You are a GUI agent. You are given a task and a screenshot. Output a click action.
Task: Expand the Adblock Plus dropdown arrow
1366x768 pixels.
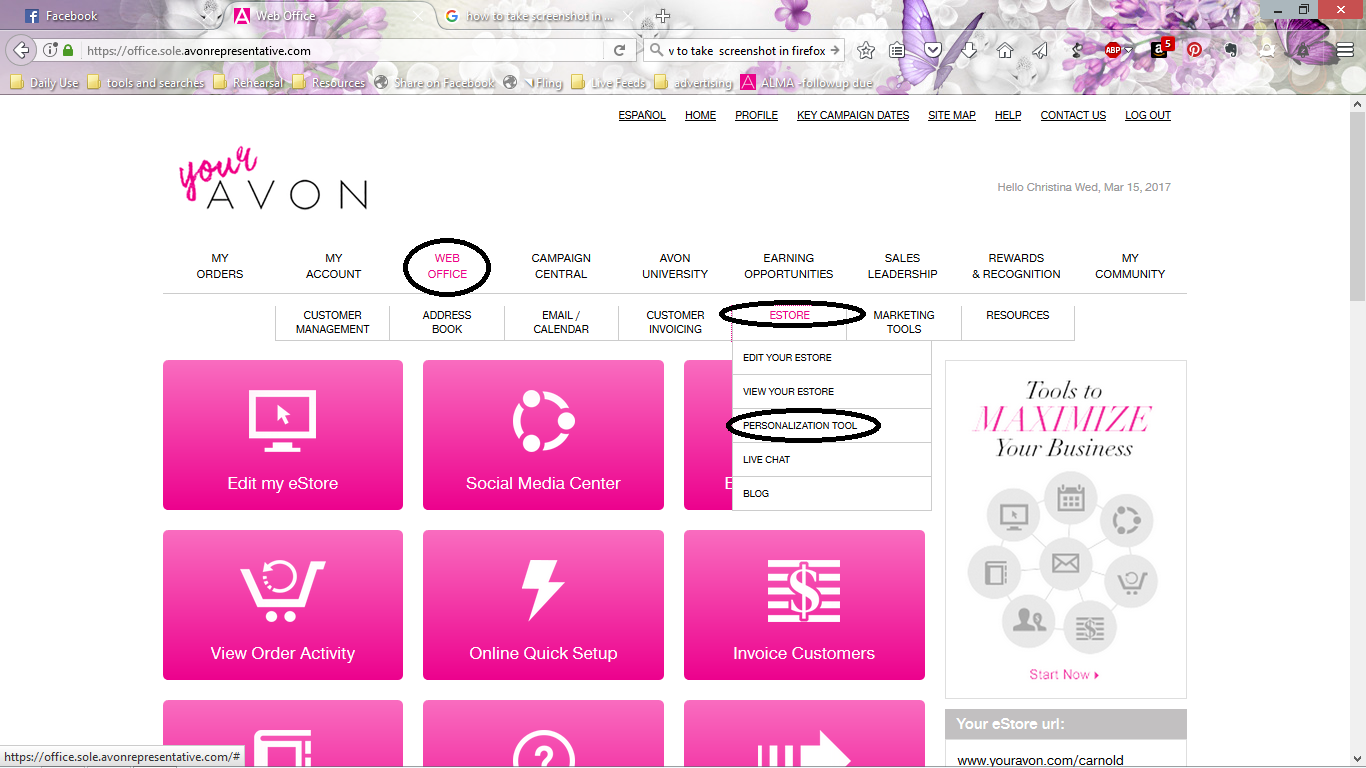point(1128,50)
